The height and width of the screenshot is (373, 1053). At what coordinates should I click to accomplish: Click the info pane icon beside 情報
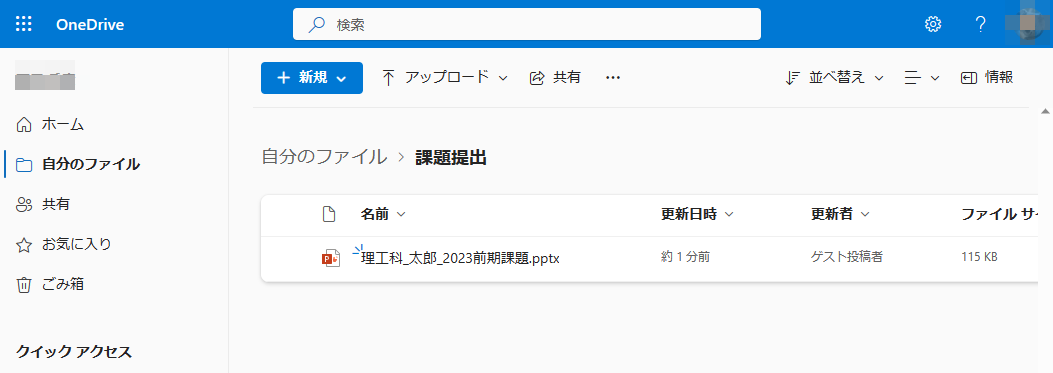pos(968,78)
